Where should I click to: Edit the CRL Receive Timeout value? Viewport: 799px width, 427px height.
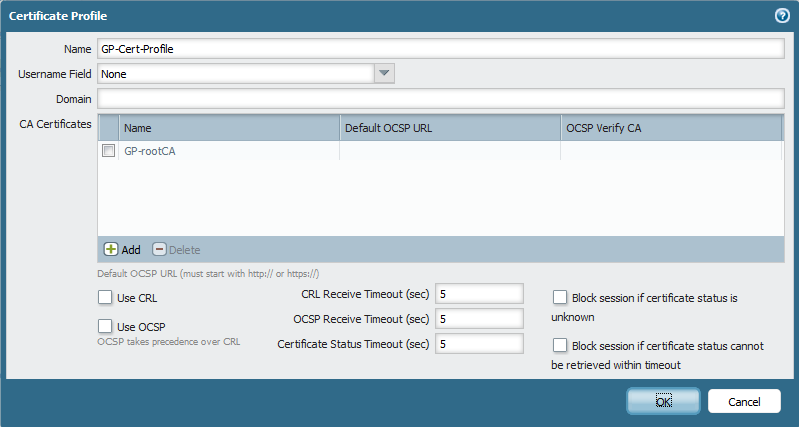tap(479, 294)
